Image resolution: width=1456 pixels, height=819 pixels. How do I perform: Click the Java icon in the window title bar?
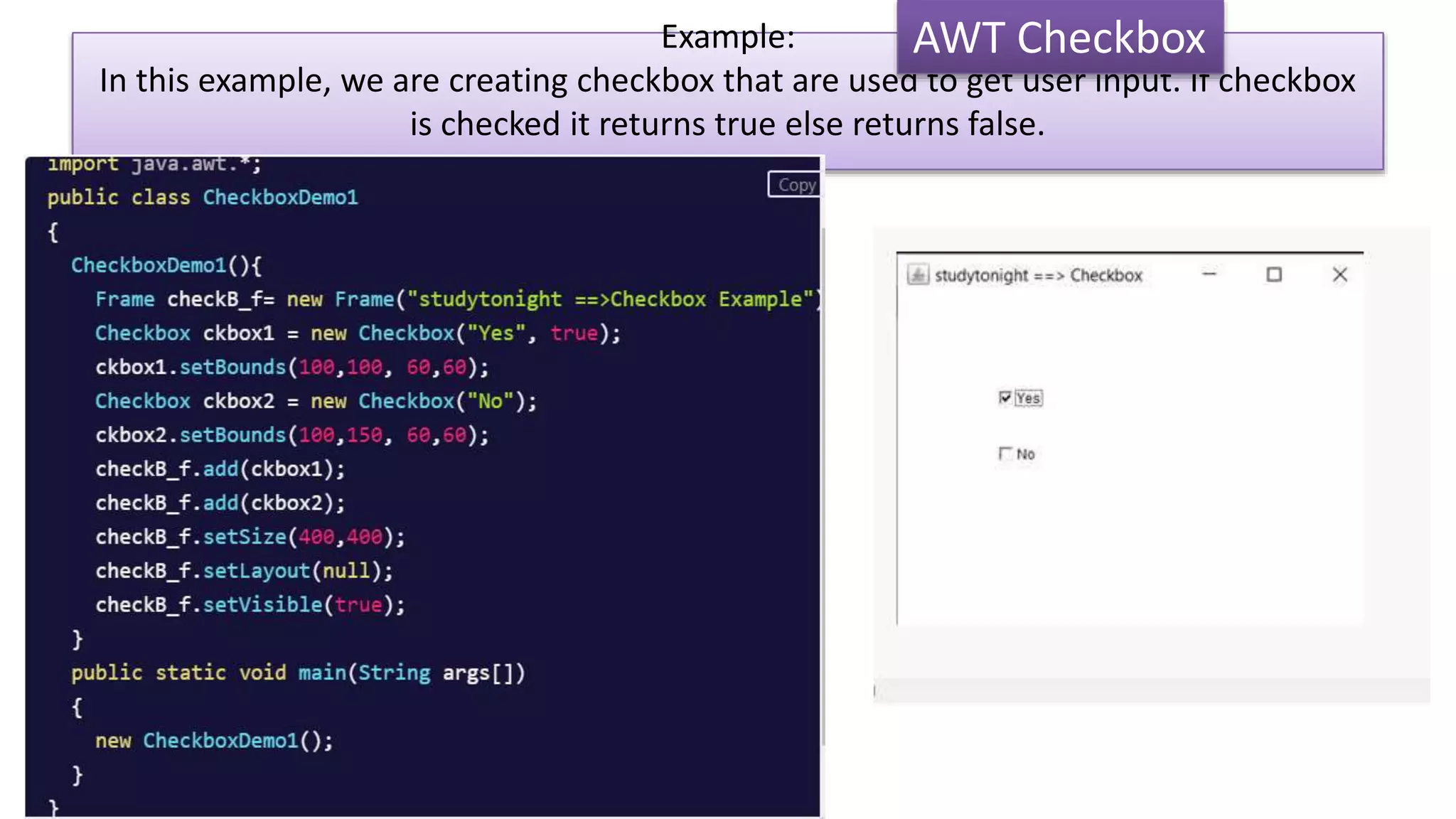tap(918, 274)
